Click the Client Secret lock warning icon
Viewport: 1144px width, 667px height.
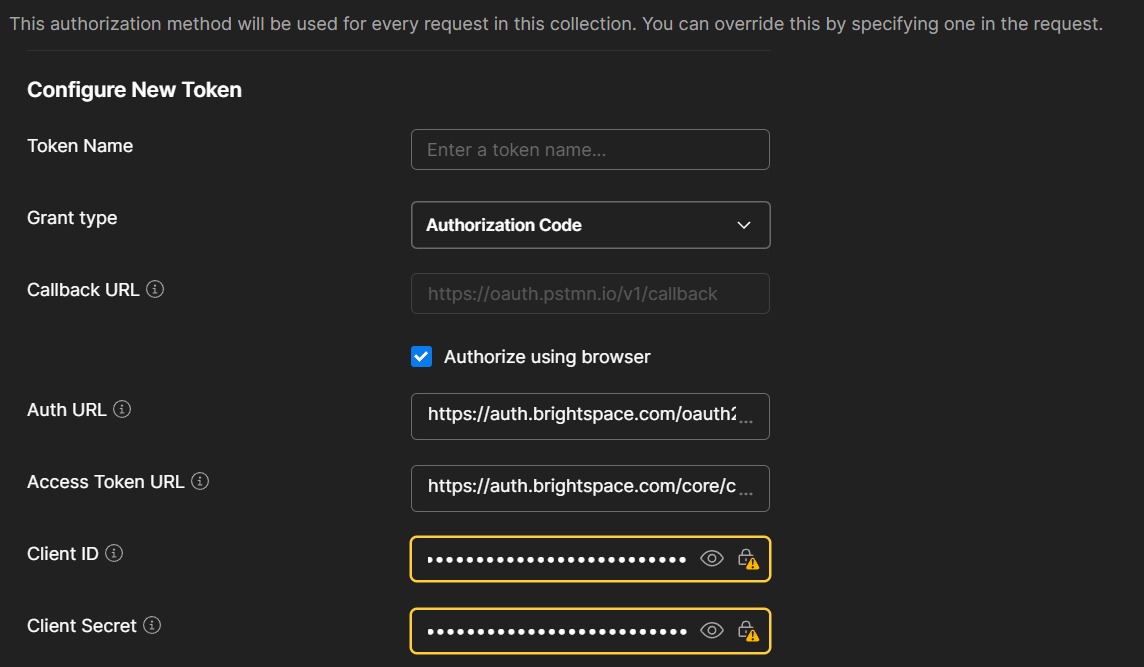click(747, 630)
